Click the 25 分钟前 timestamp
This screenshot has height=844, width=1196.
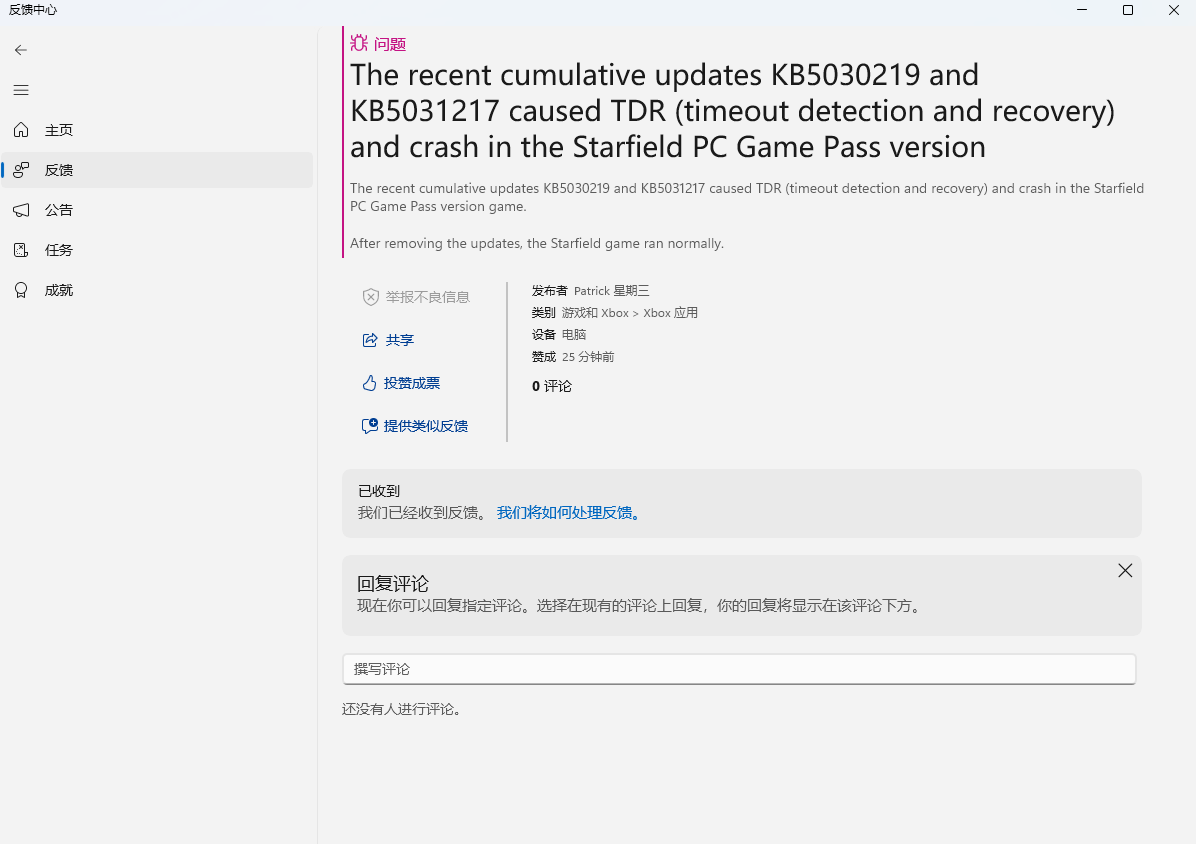pos(588,357)
